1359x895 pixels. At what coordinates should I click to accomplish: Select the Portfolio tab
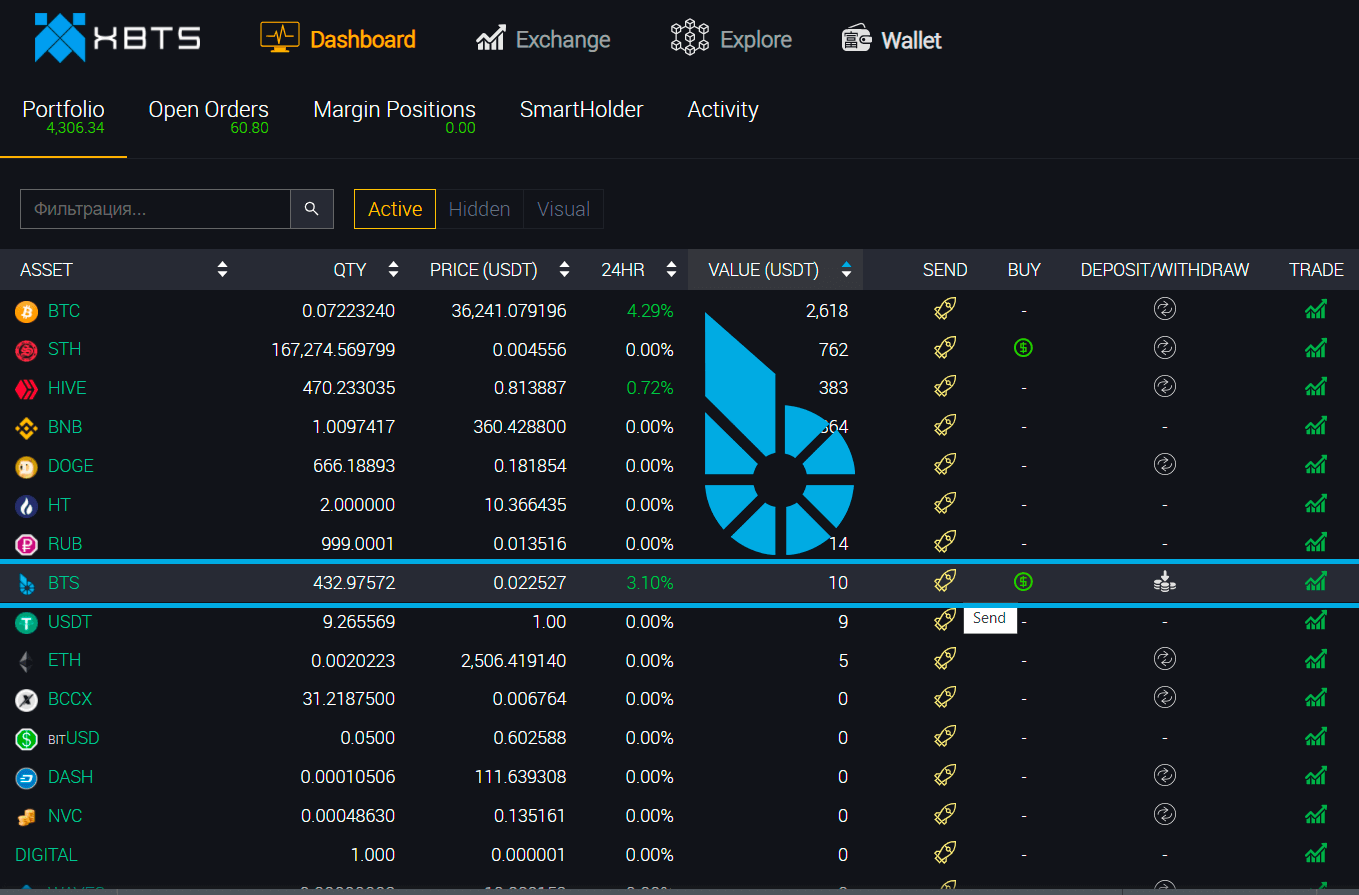[x=63, y=116]
